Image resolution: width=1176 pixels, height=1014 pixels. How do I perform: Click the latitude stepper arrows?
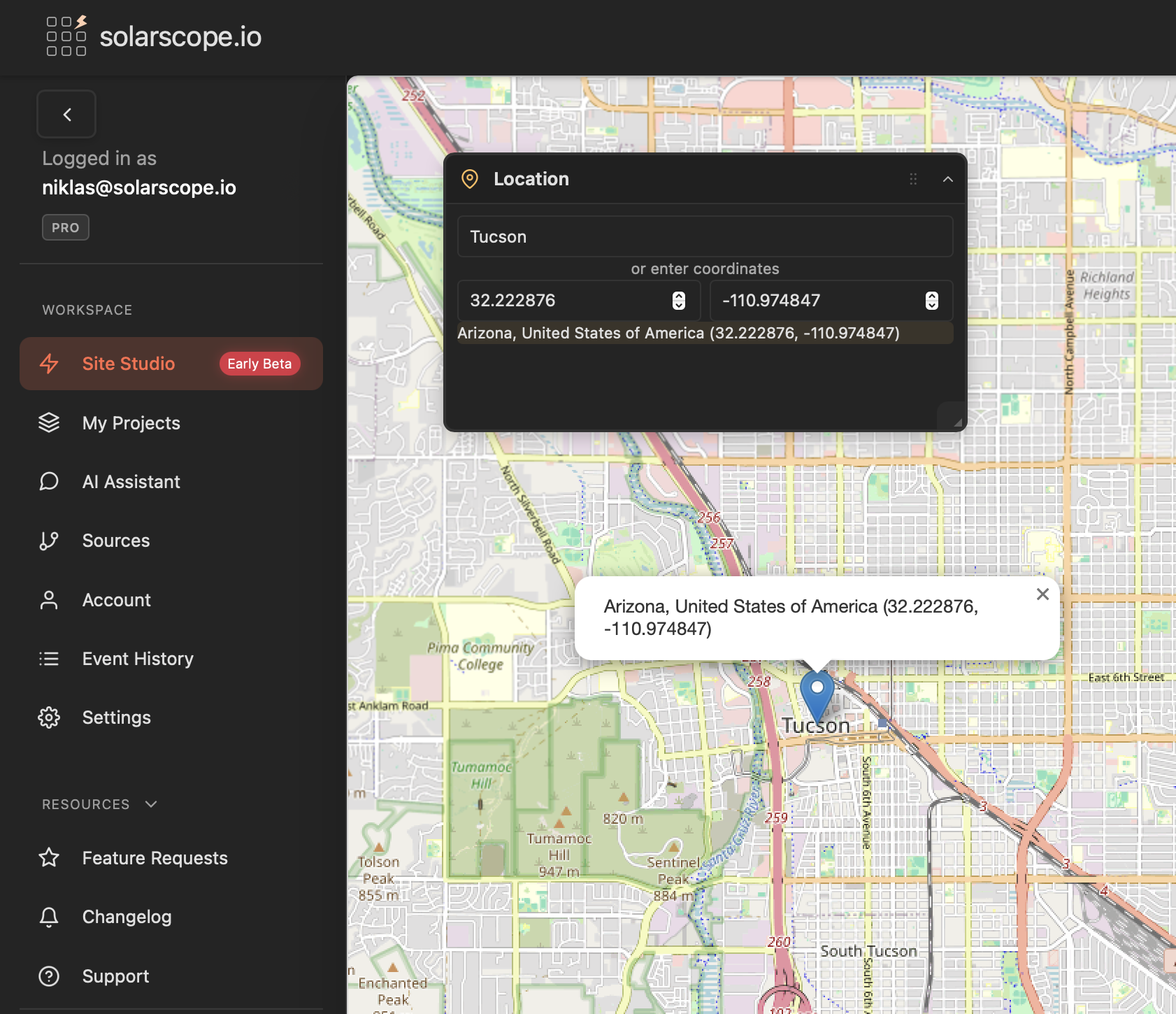(678, 301)
